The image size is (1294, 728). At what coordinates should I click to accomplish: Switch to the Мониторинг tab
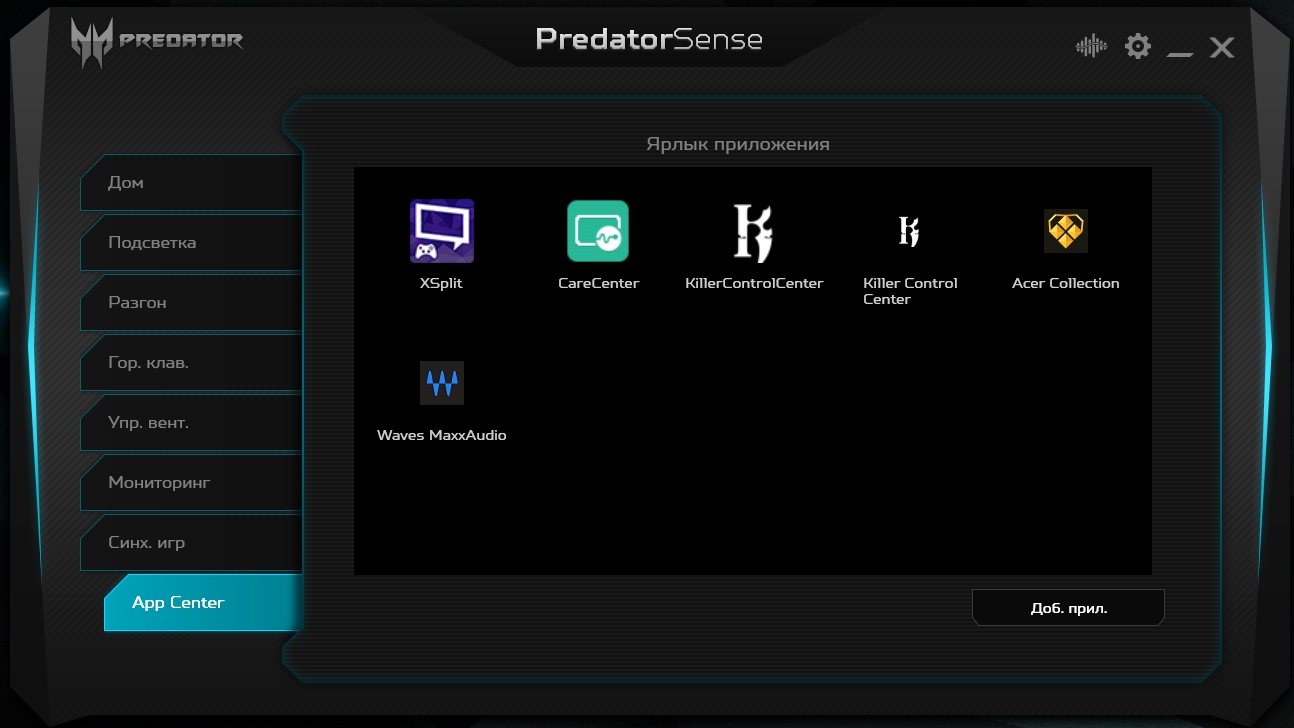coord(191,483)
